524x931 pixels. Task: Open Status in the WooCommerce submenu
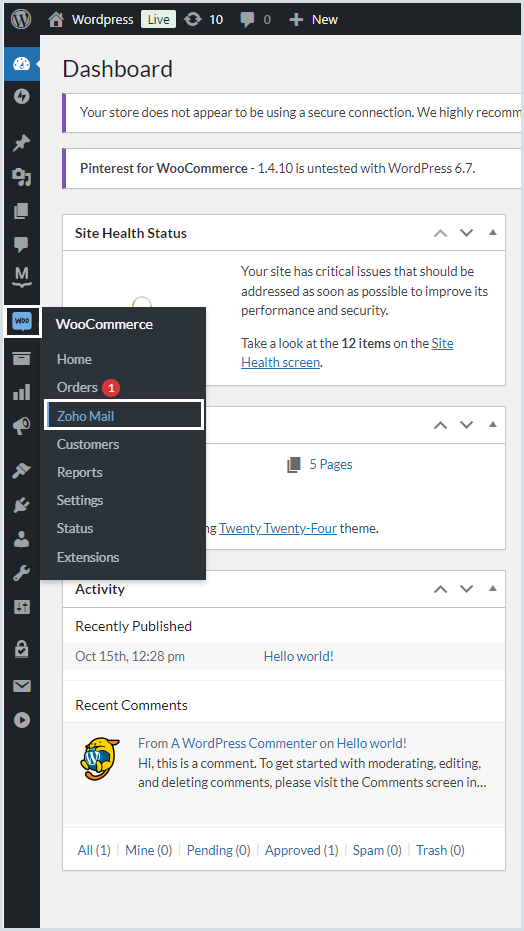pyautogui.click(x=75, y=528)
